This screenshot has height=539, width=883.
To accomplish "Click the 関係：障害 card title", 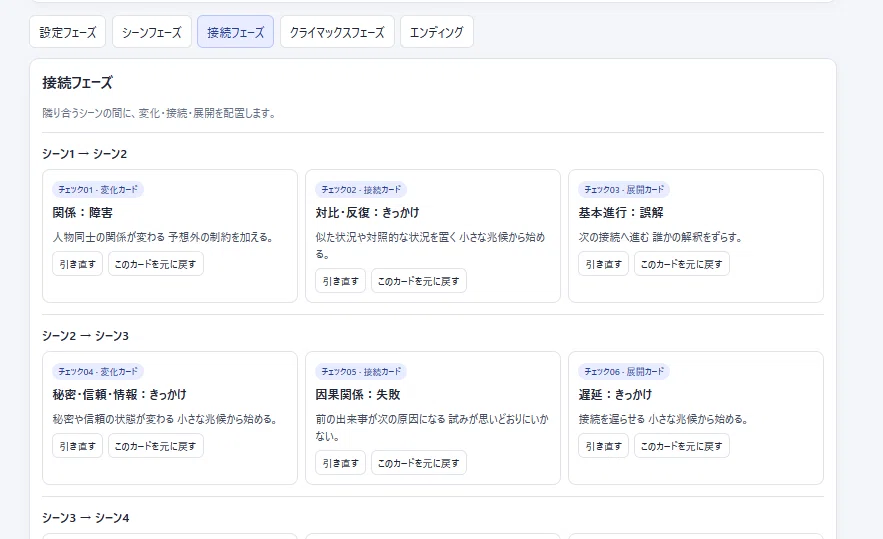I will [83, 213].
